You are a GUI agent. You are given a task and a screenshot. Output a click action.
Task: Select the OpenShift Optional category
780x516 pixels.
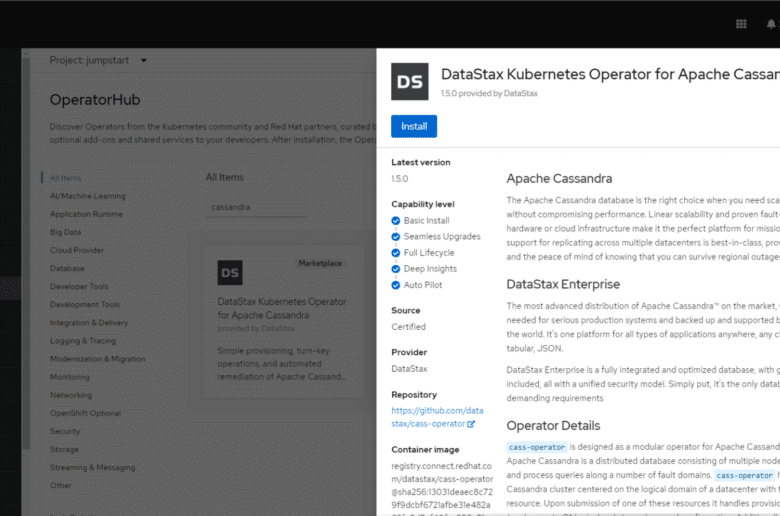click(x=85, y=413)
